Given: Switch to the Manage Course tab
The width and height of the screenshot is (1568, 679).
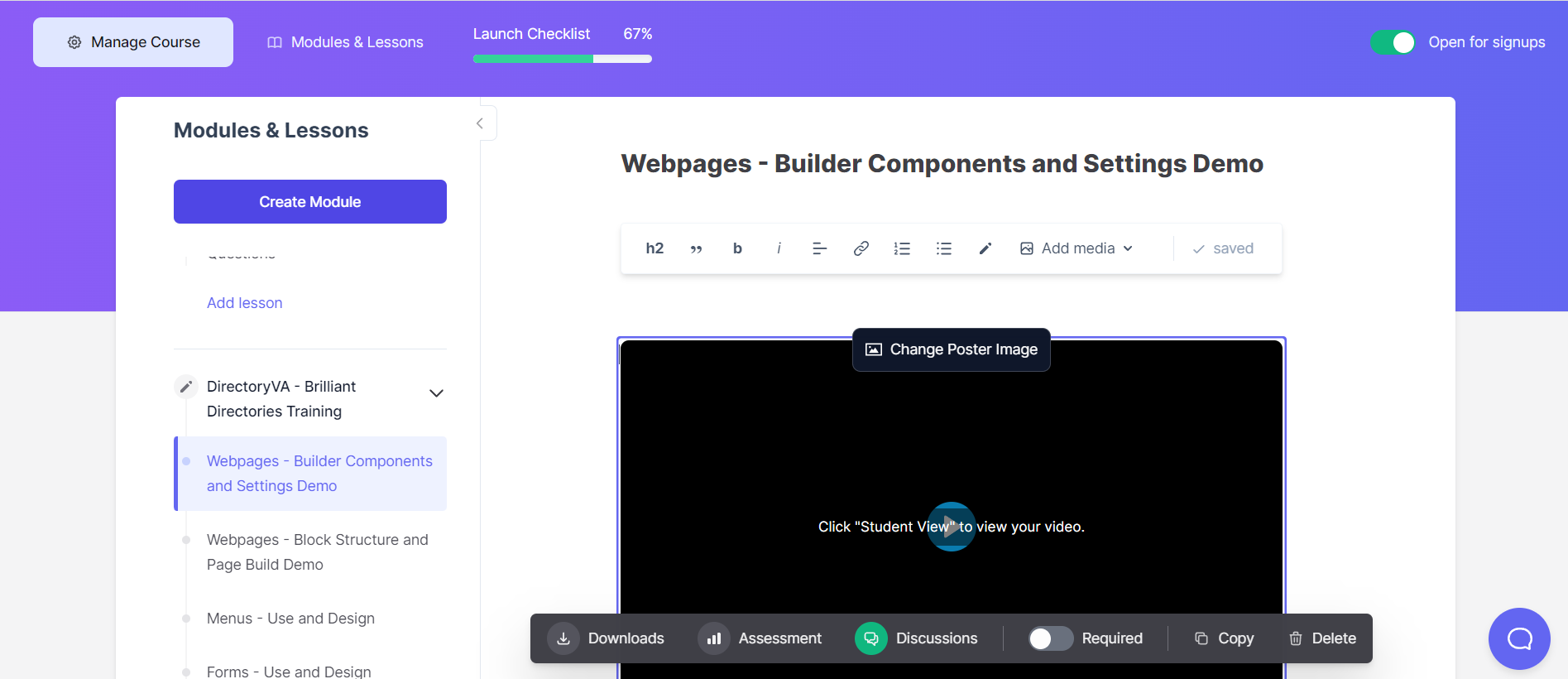Looking at the screenshot, I should point(133,42).
